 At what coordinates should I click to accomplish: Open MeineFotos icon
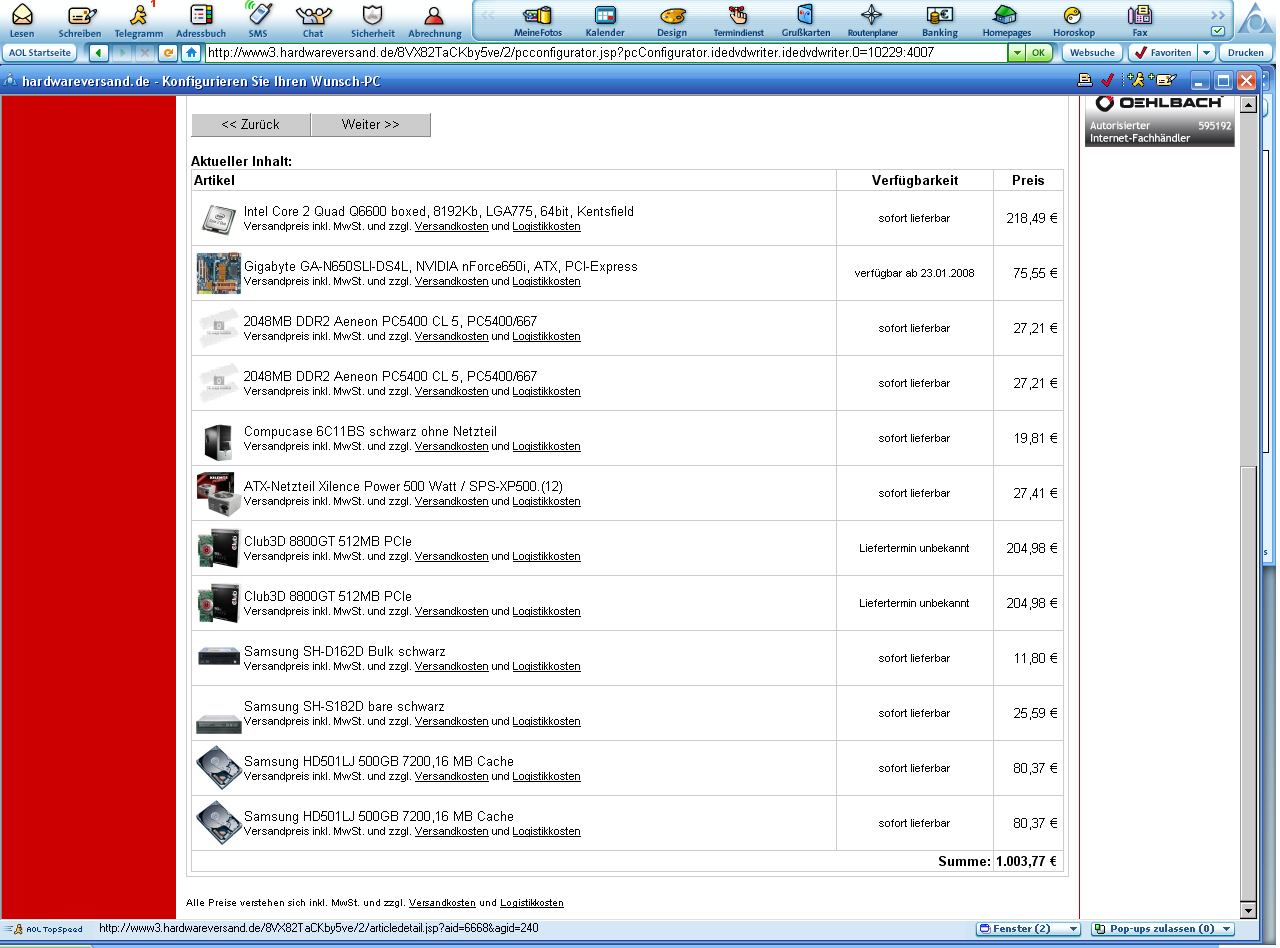coord(538,15)
